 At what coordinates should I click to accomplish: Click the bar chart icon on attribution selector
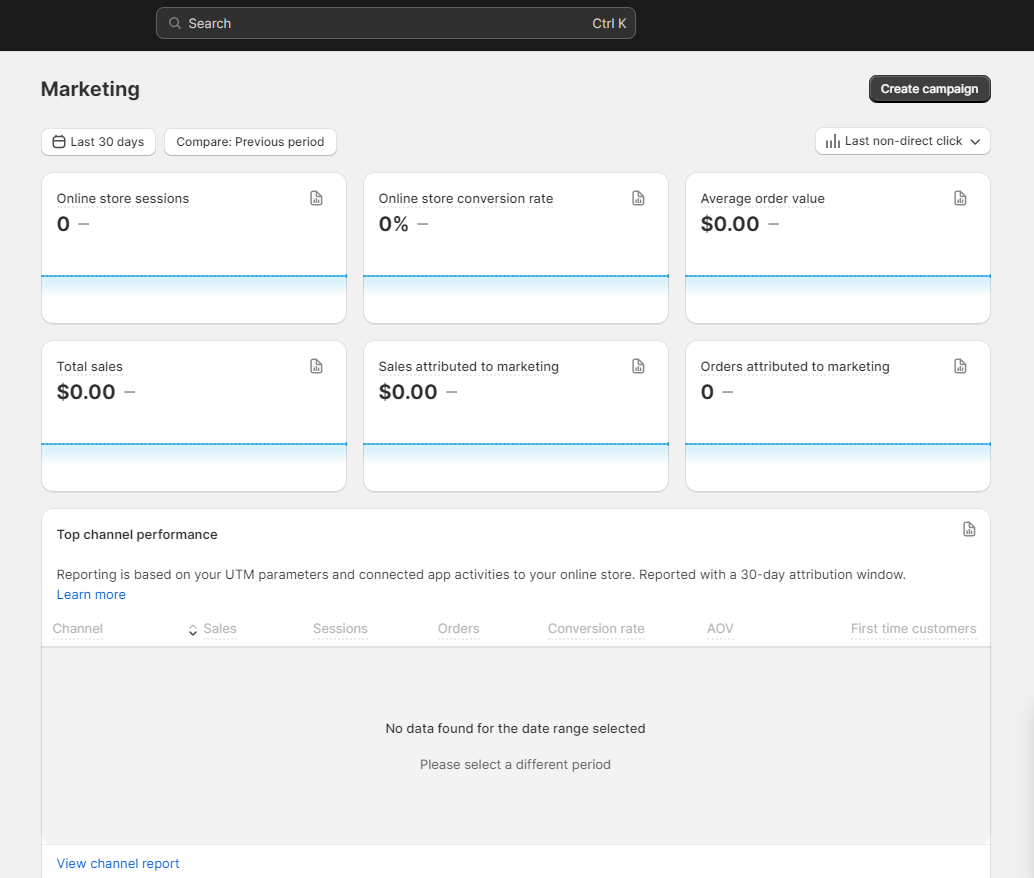click(x=833, y=141)
